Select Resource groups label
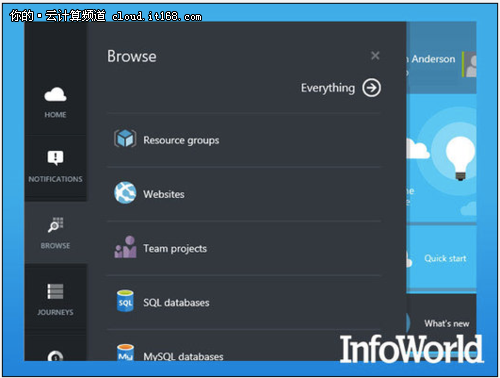The height and width of the screenshot is (378, 500). tap(181, 140)
